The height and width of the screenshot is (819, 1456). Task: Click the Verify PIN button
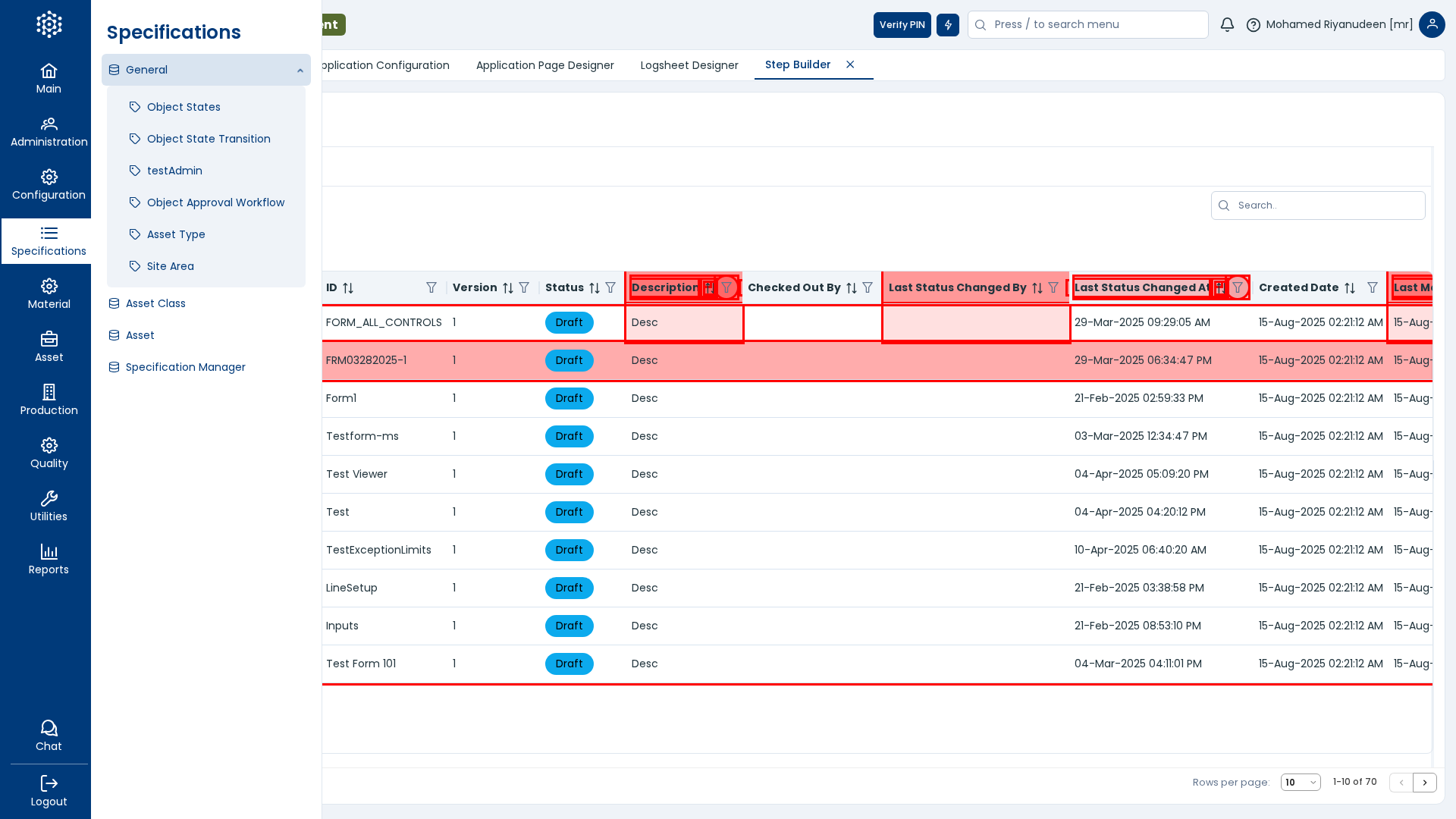pyautogui.click(x=902, y=25)
